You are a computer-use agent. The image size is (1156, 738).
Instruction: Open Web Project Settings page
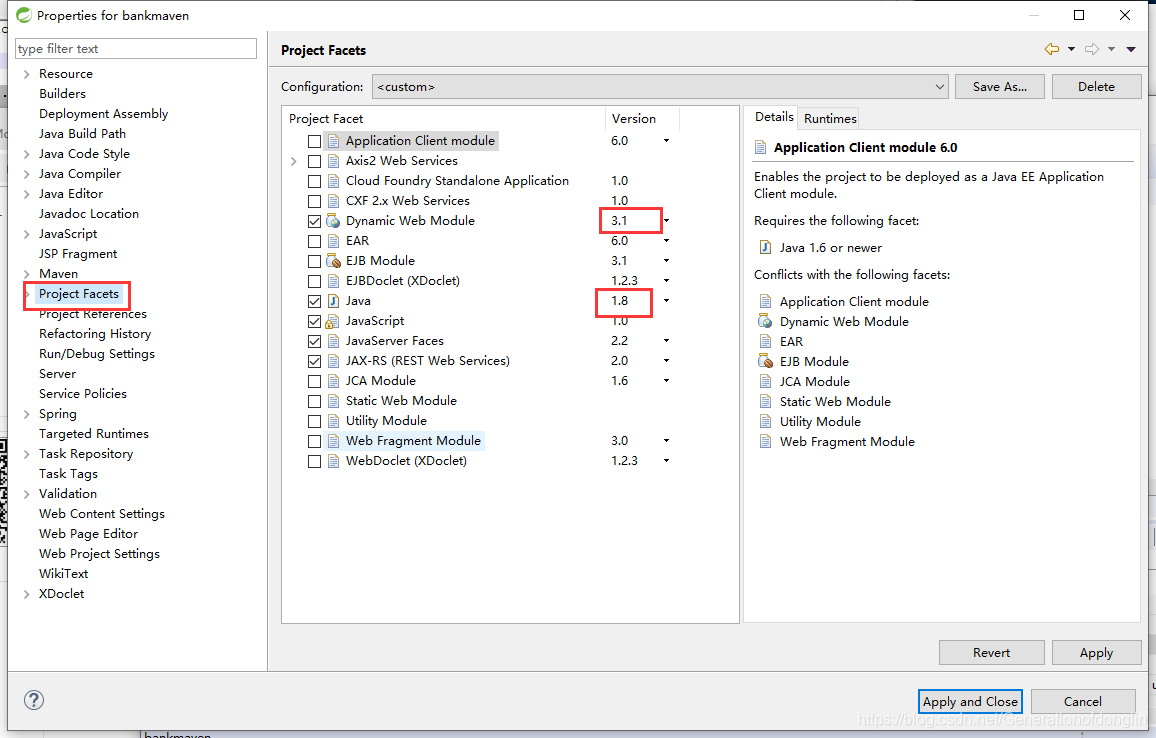click(x=100, y=554)
